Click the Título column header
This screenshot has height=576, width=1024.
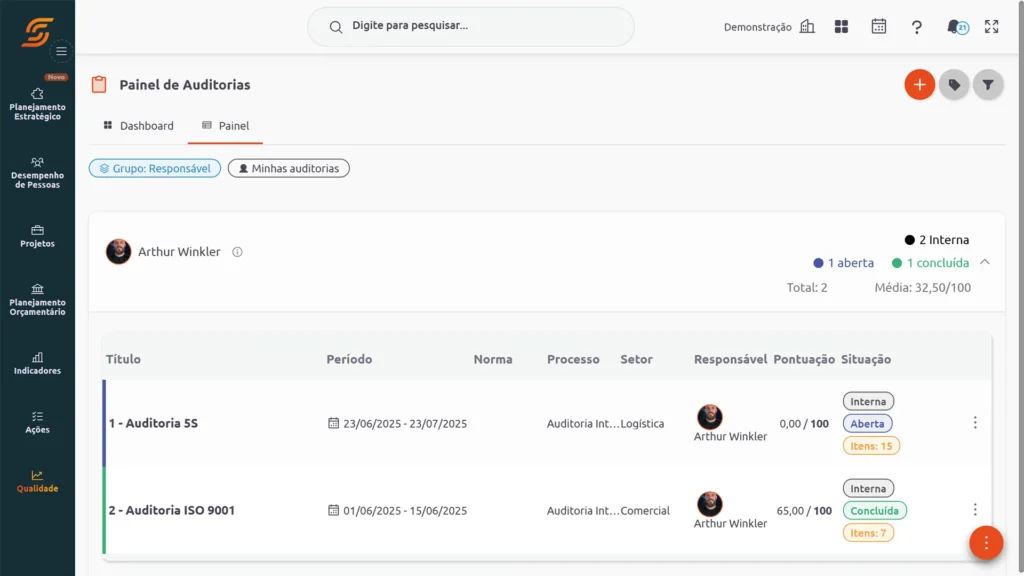[123, 359]
